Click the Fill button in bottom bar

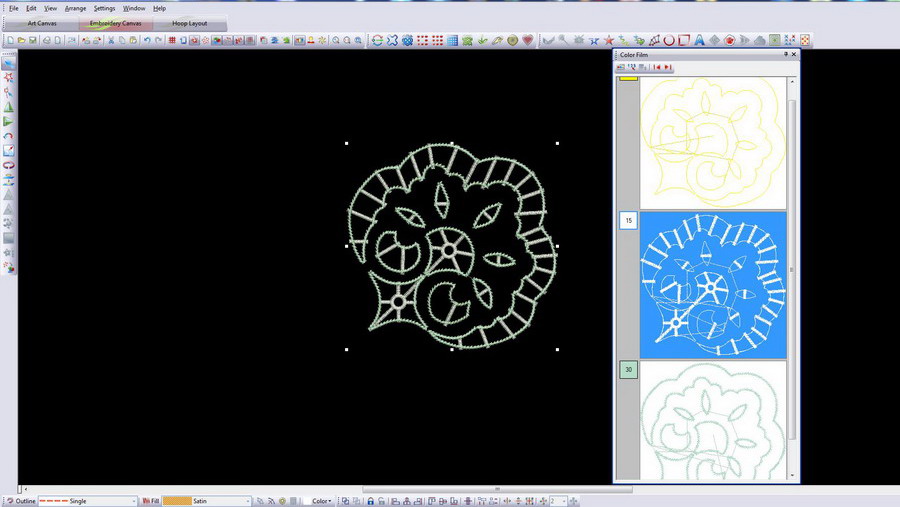[x=151, y=501]
